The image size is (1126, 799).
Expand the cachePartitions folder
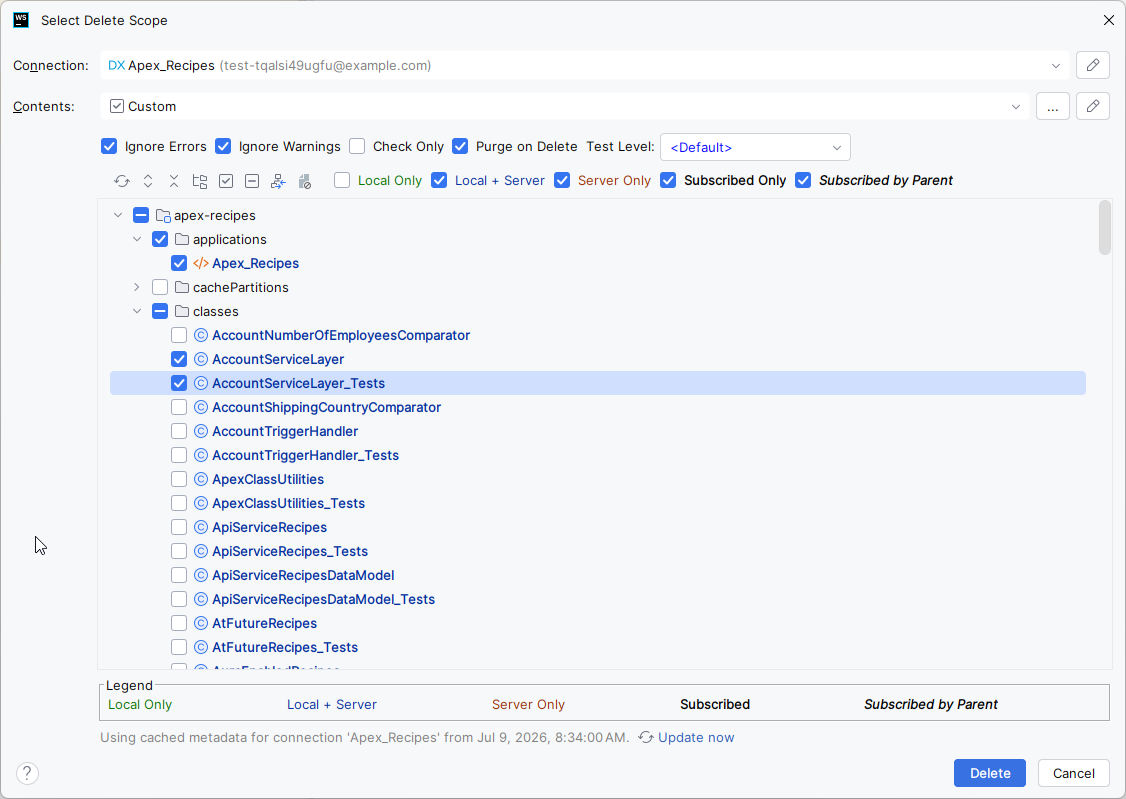click(x=136, y=287)
